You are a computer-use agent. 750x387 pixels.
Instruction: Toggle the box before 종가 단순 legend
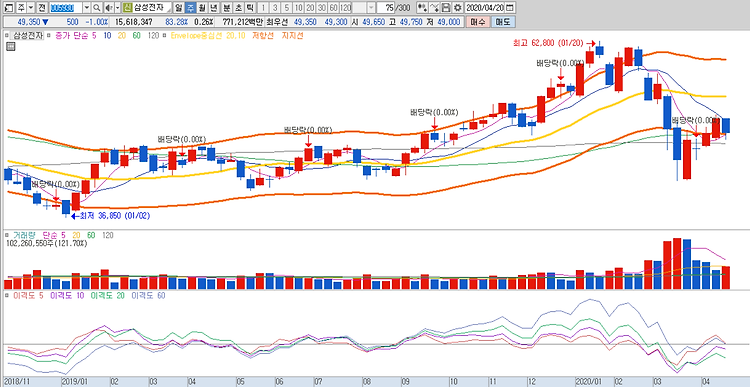pos(49,35)
